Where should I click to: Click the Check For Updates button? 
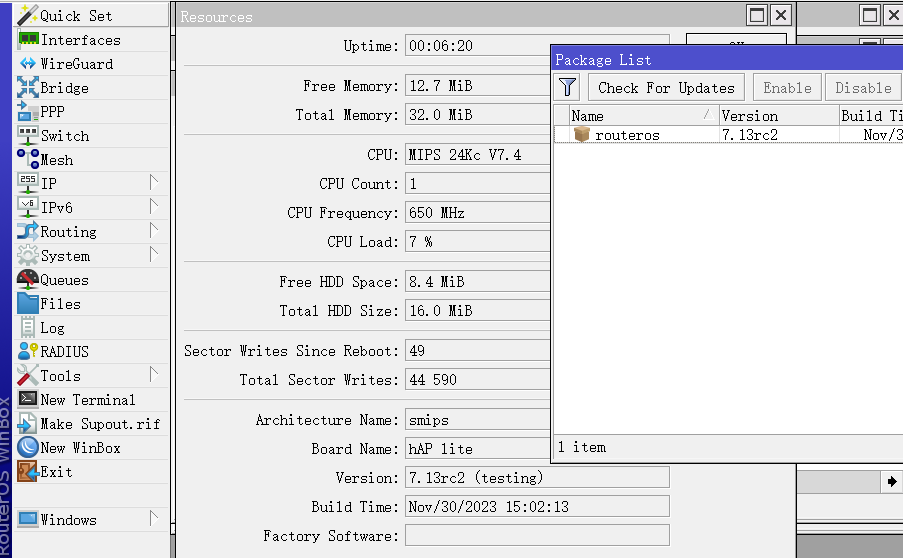(x=666, y=87)
